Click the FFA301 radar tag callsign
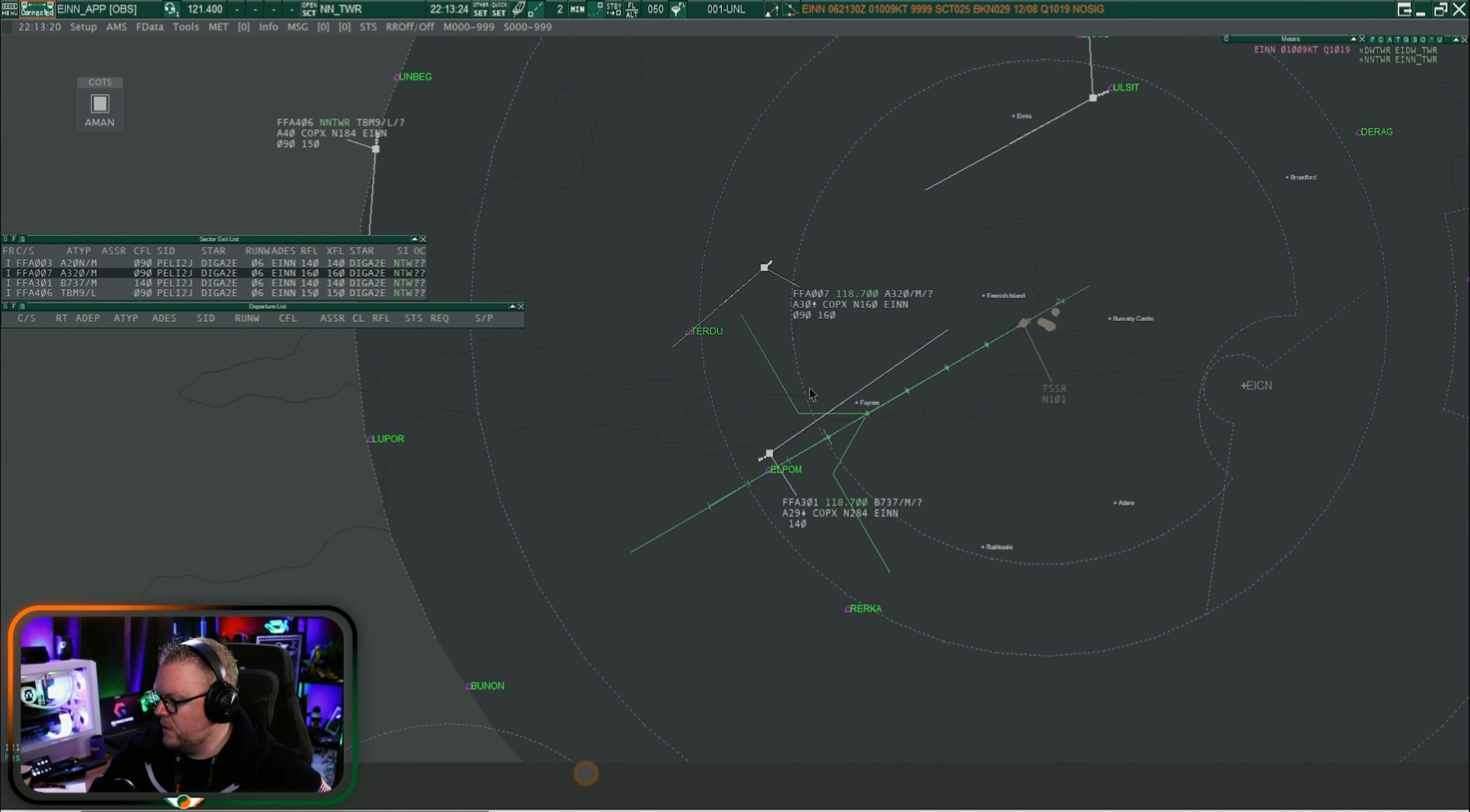Screen dimensions: 1470x812 tap(800, 502)
